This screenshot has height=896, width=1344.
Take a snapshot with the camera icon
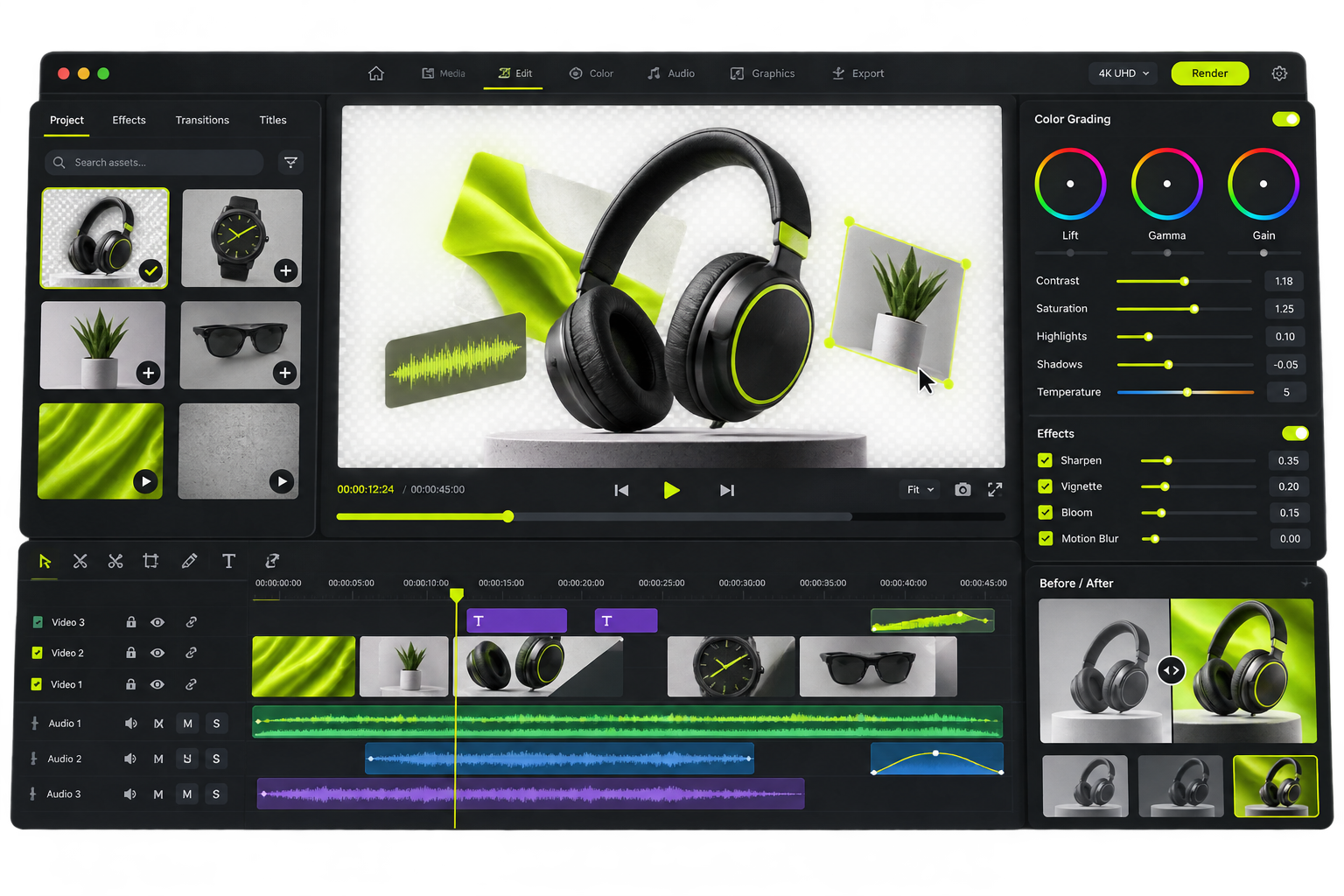pyautogui.click(x=962, y=490)
